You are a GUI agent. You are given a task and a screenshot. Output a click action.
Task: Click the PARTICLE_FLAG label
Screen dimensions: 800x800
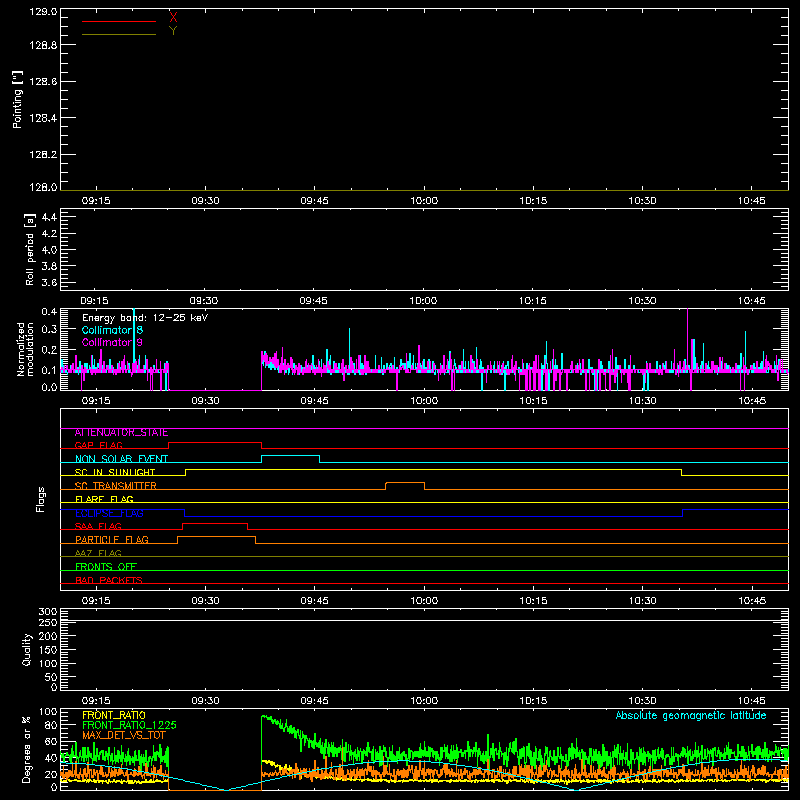(x=112, y=540)
